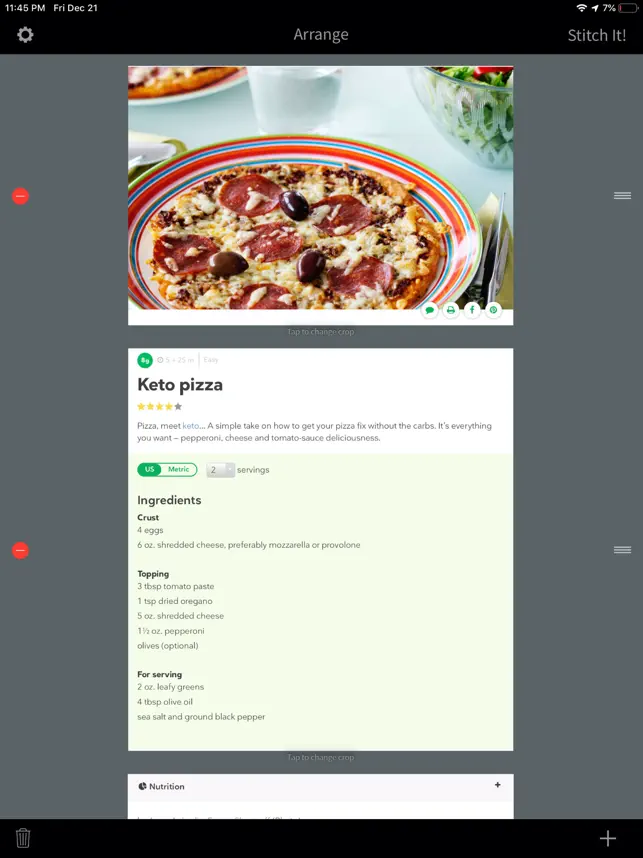Open the settings gear icon
This screenshot has width=643, height=858.
coord(25,35)
